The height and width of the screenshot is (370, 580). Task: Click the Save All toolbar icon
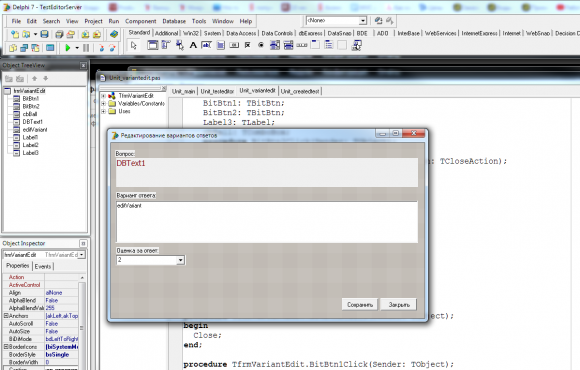click(x=59, y=34)
